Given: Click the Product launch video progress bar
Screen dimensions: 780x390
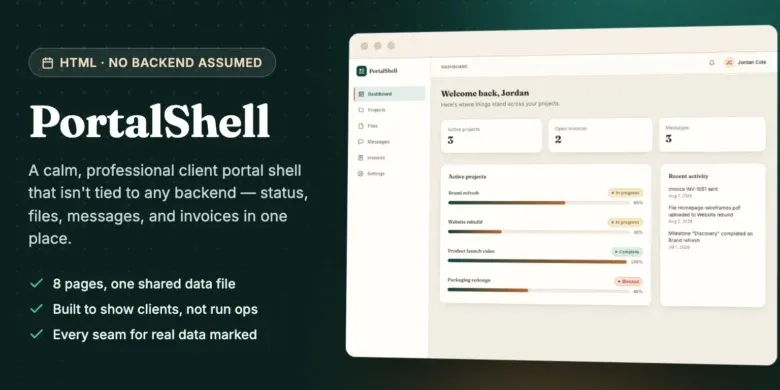Looking at the screenshot, I should 538,261.
